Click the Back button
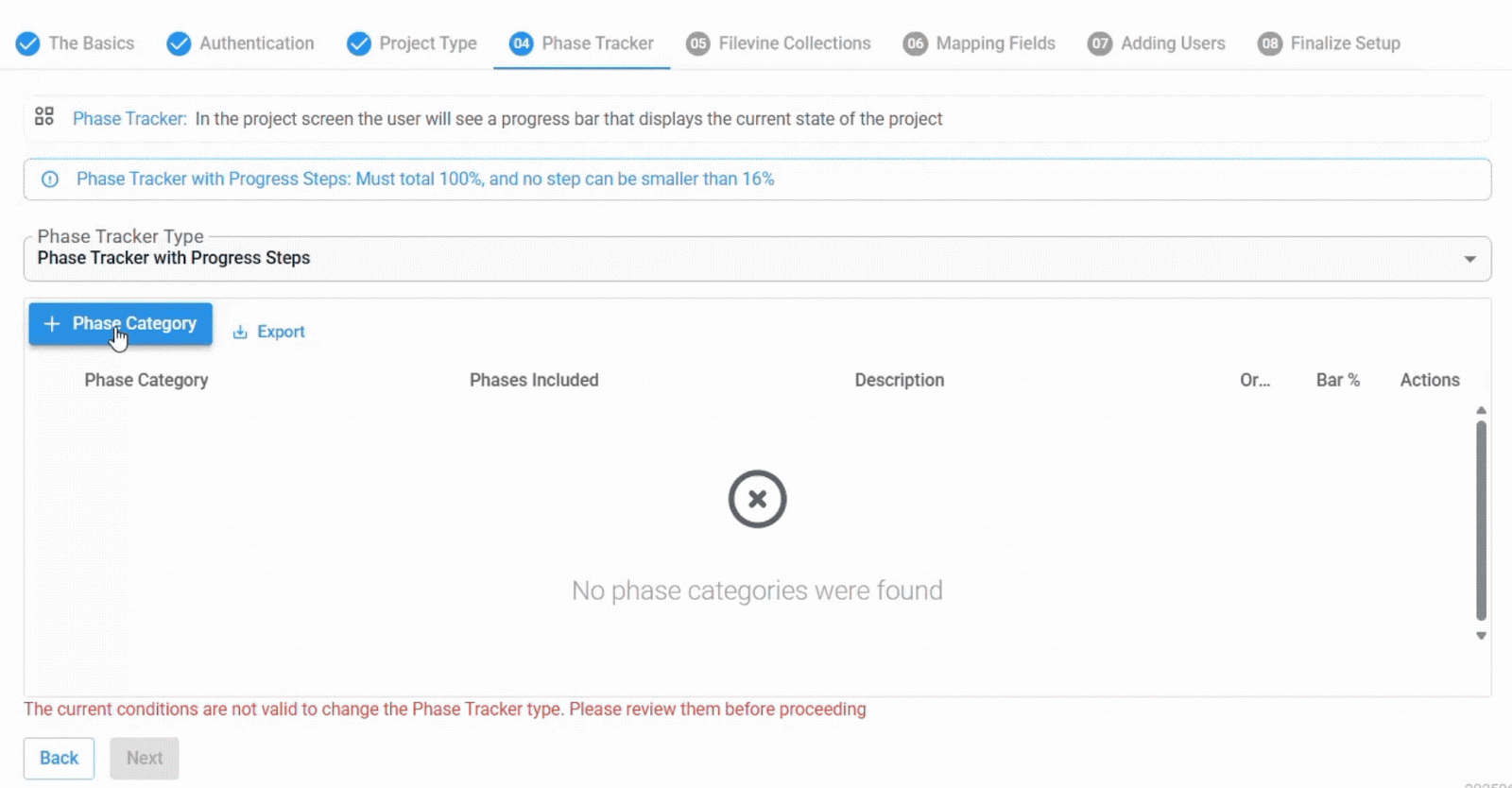 [x=59, y=758]
